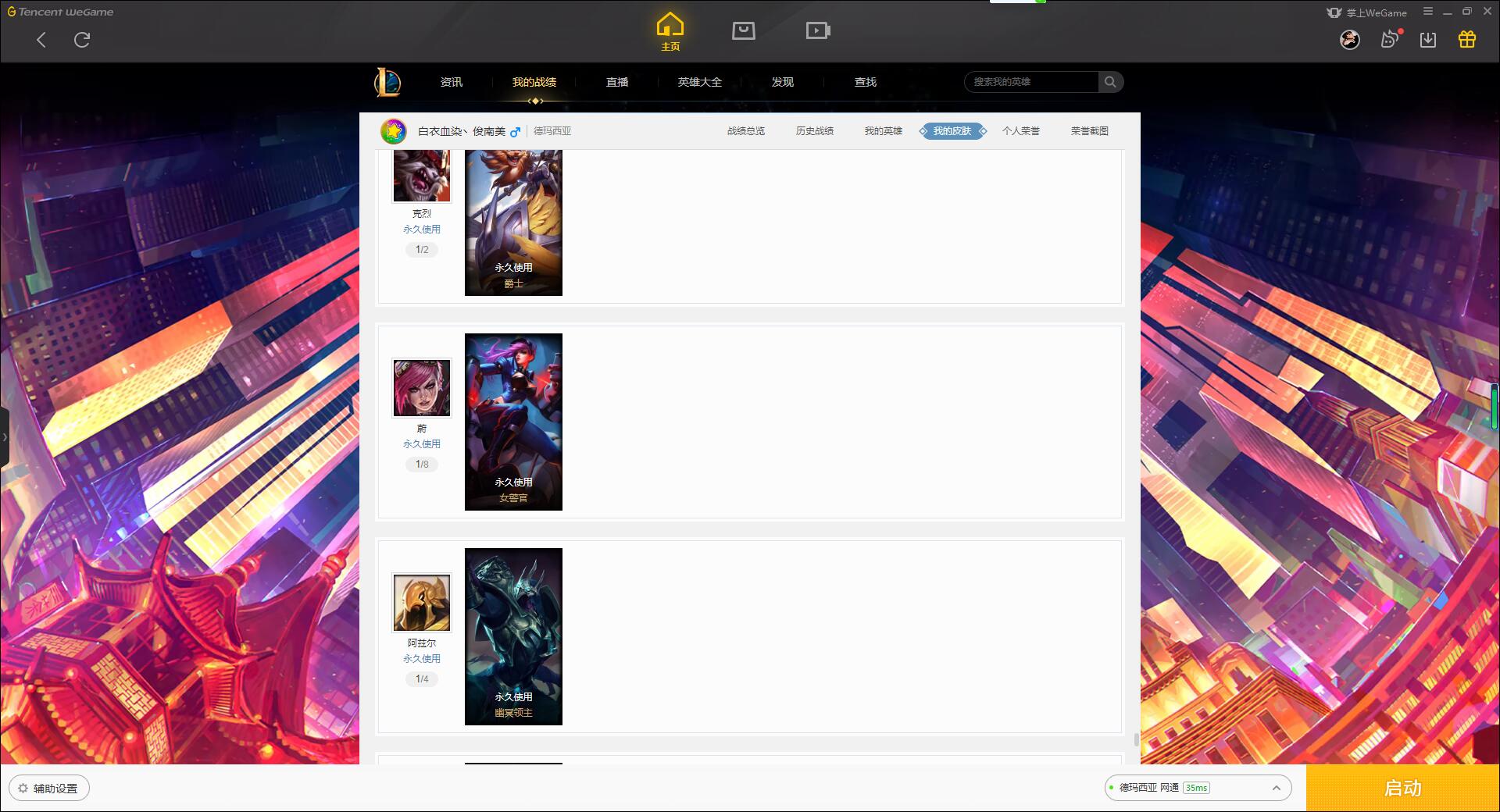Expand the left side panel handle

coord(5,437)
